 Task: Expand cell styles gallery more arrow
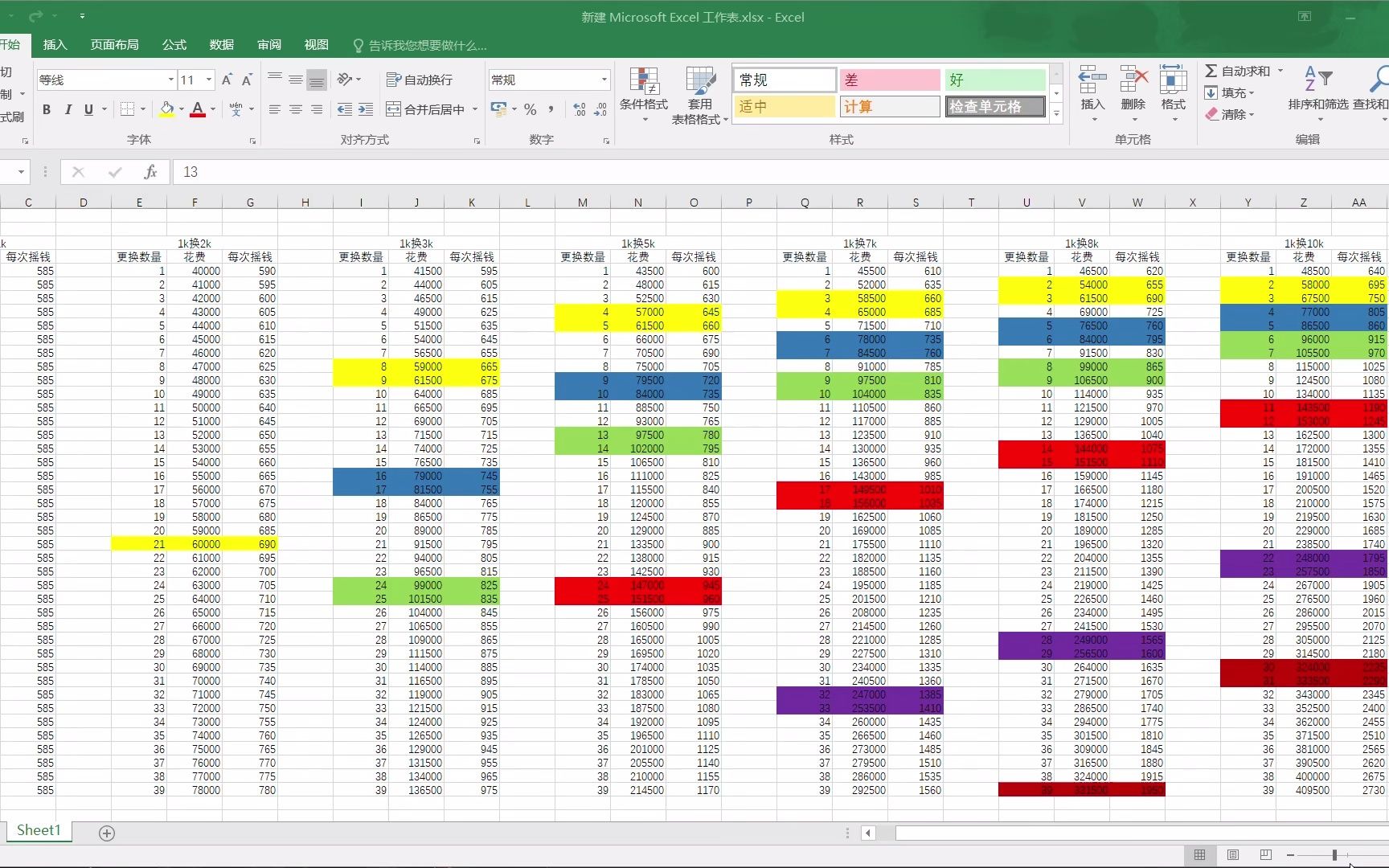click(x=1056, y=115)
